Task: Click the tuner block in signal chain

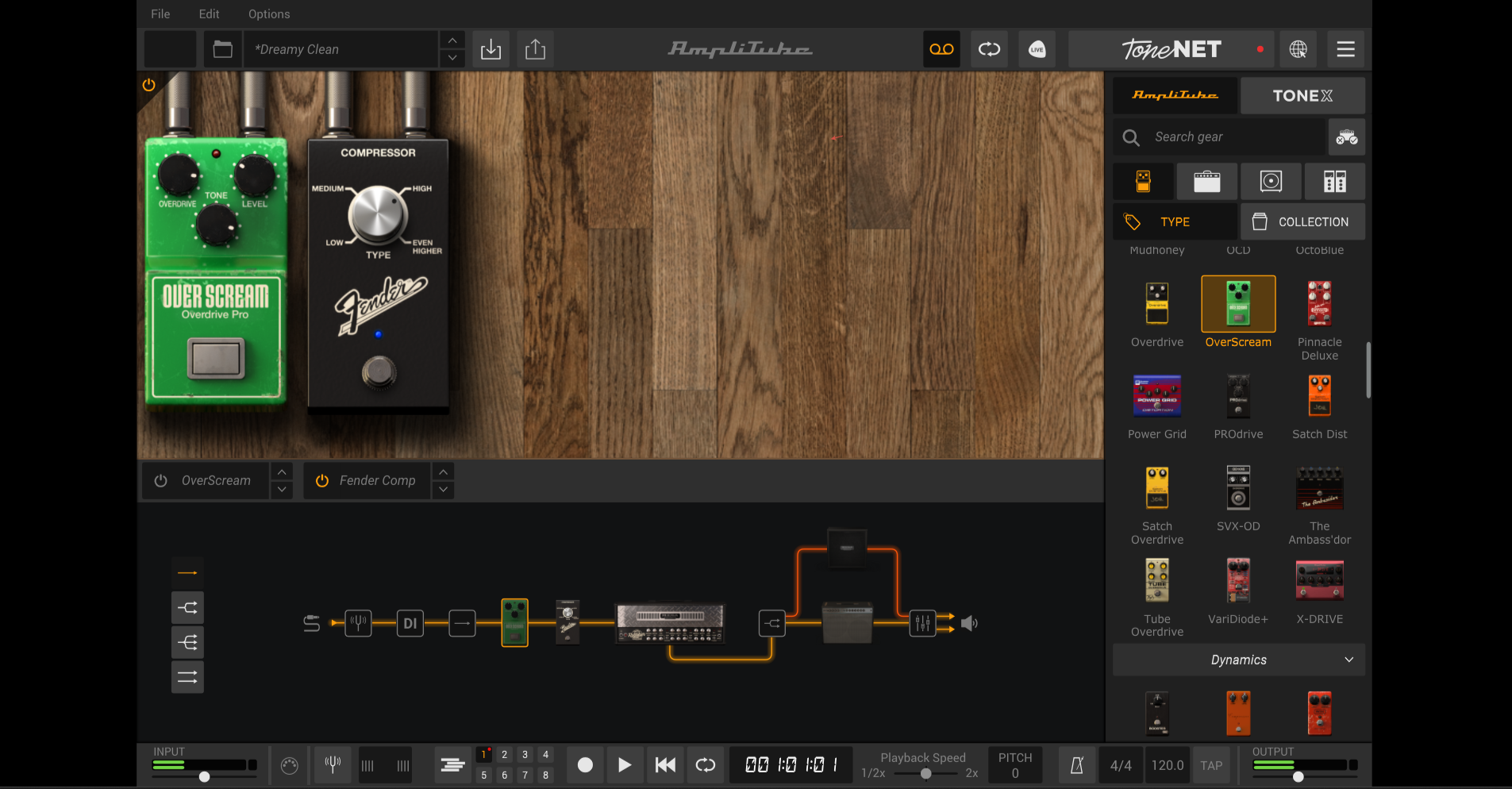Action: [358, 623]
